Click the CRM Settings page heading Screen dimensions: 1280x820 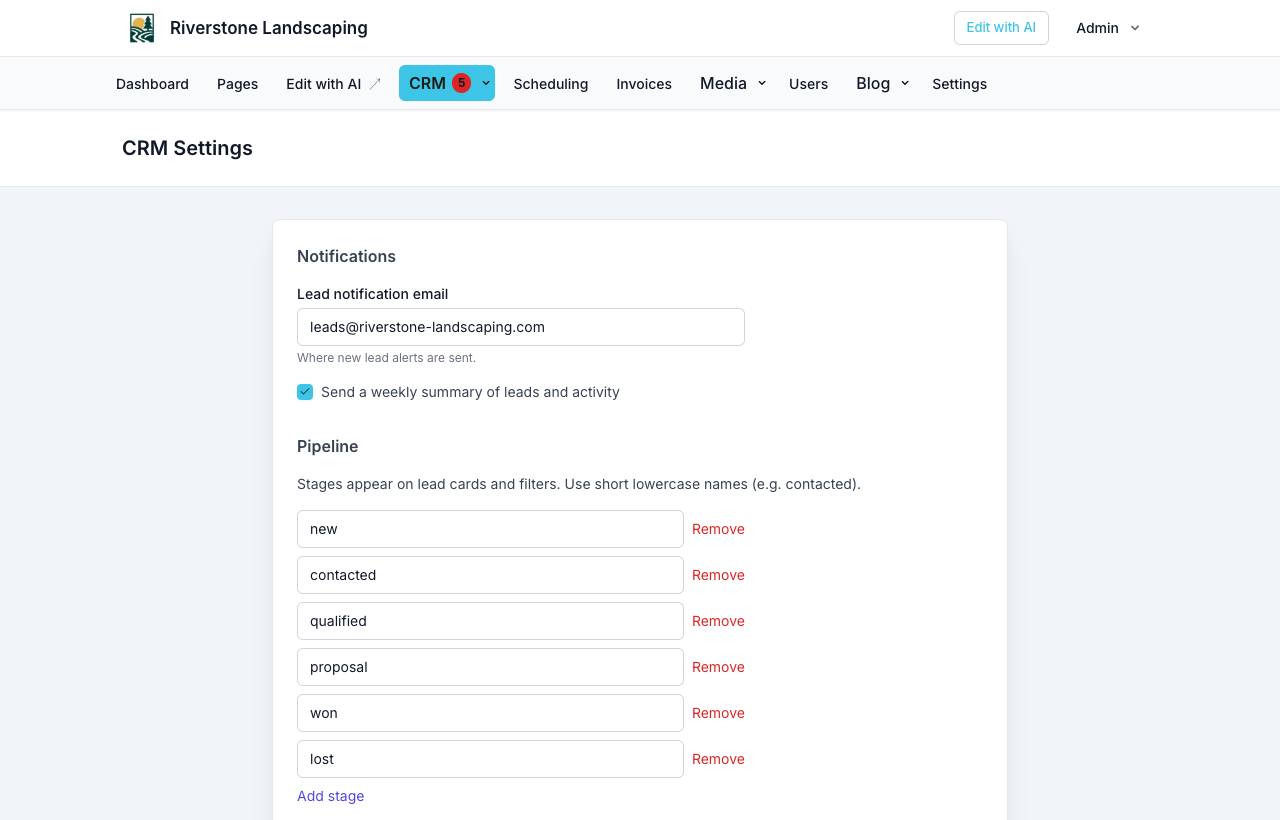point(187,148)
